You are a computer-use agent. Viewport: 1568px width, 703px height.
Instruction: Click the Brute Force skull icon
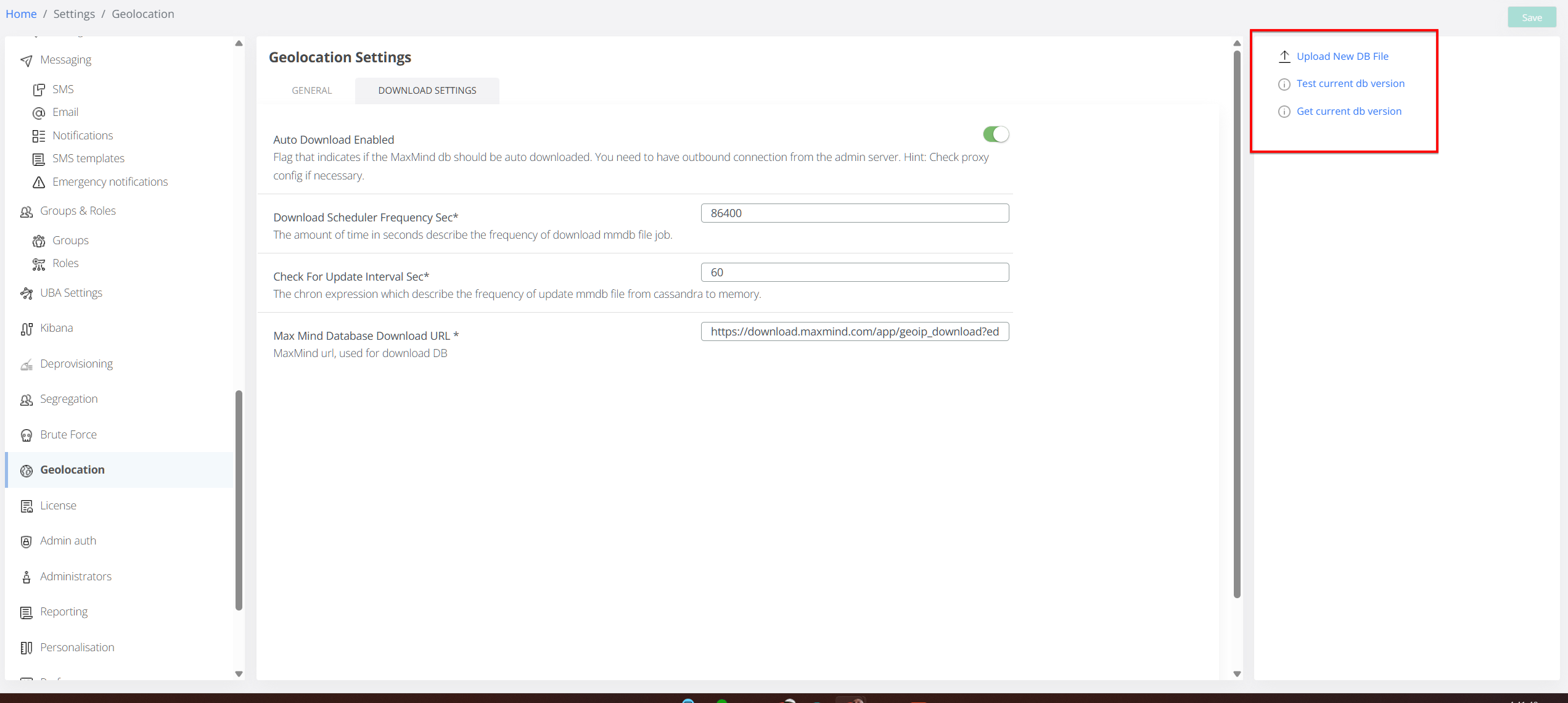point(26,435)
